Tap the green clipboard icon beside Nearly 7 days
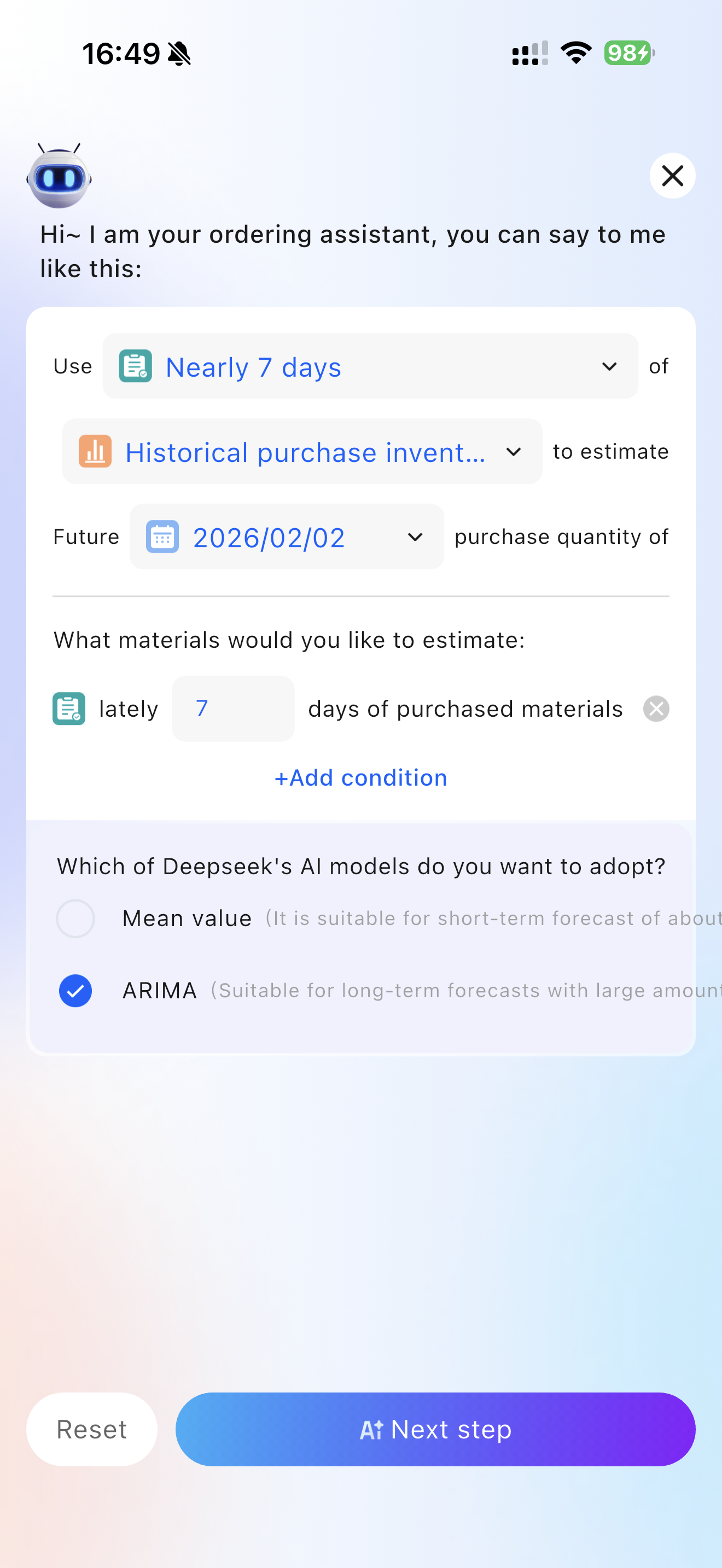722x1568 pixels. [x=135, y=366]
